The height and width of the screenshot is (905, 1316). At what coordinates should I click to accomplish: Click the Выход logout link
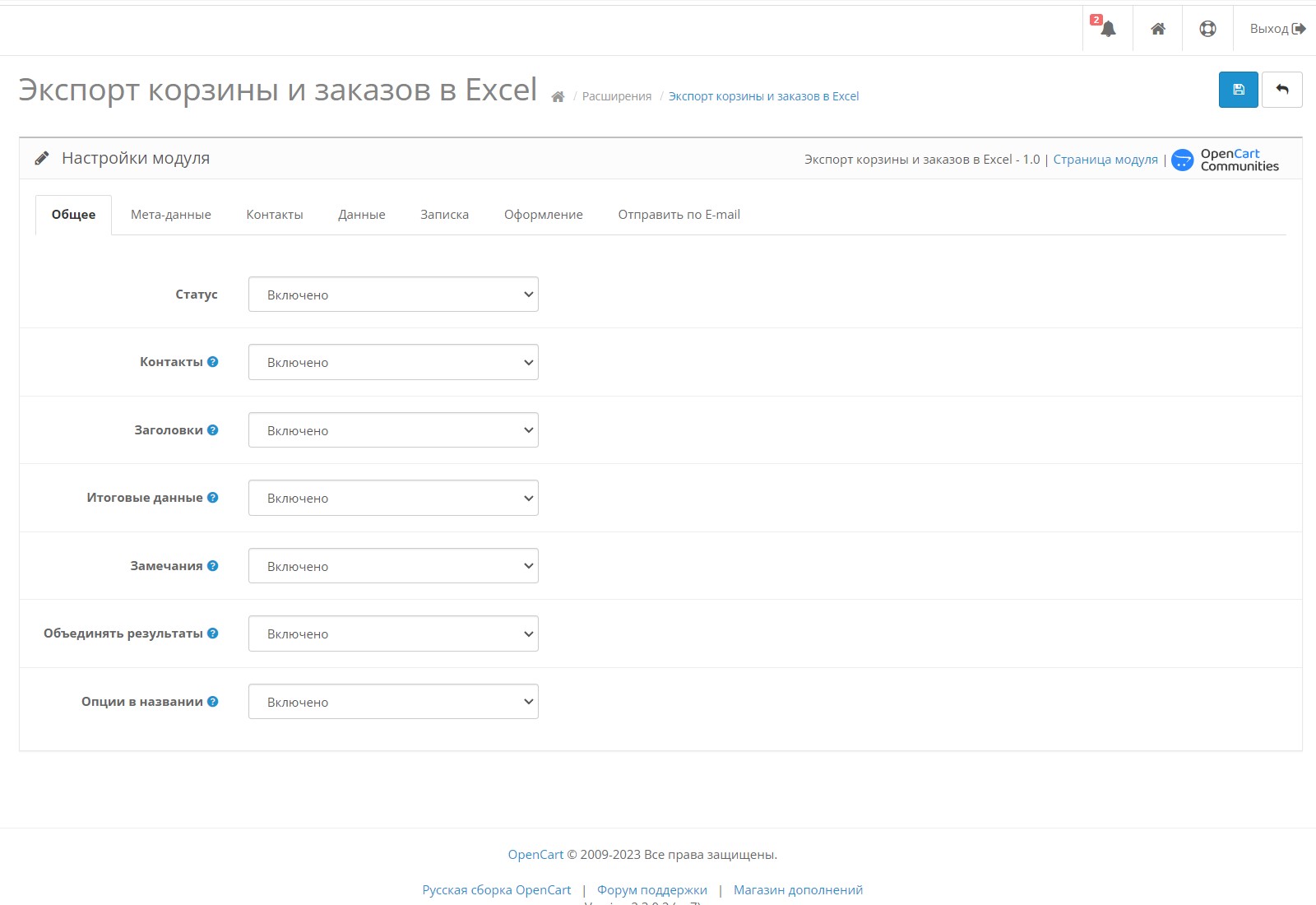[x=1277, y=29]
